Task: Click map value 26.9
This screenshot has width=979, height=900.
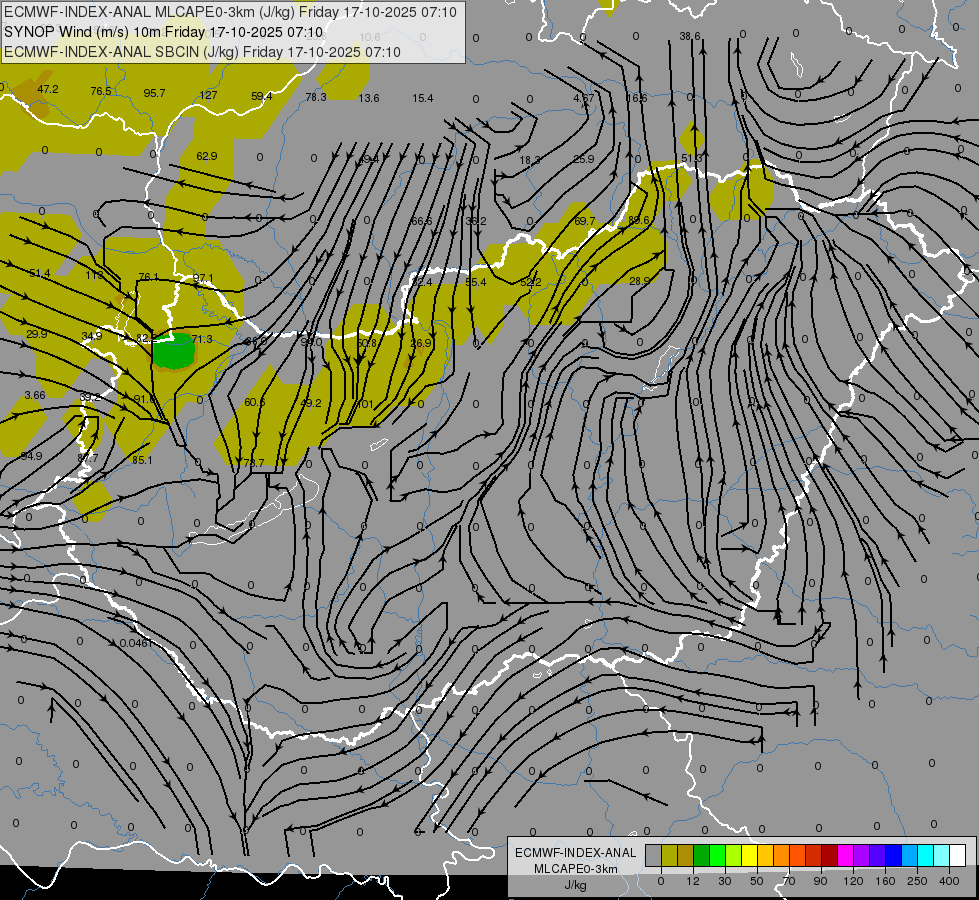Action: 421,343
